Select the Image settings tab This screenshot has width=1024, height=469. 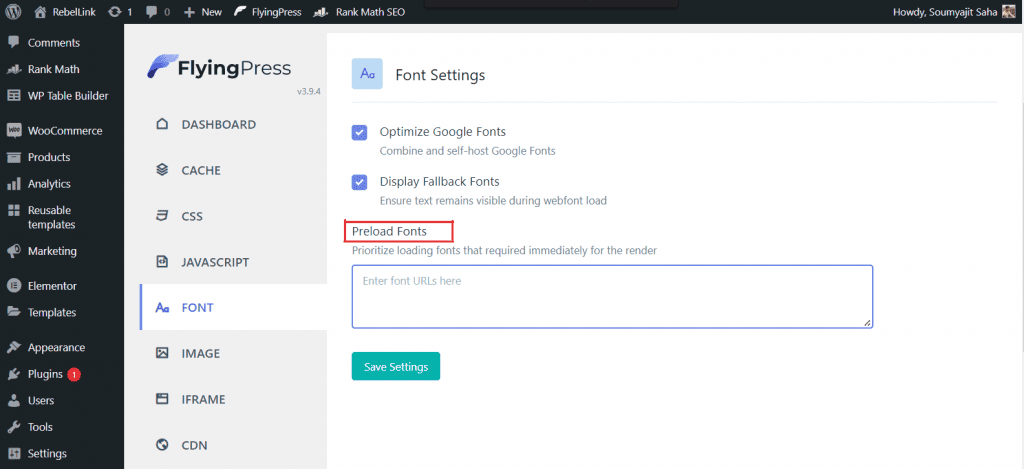pos(200,353)
